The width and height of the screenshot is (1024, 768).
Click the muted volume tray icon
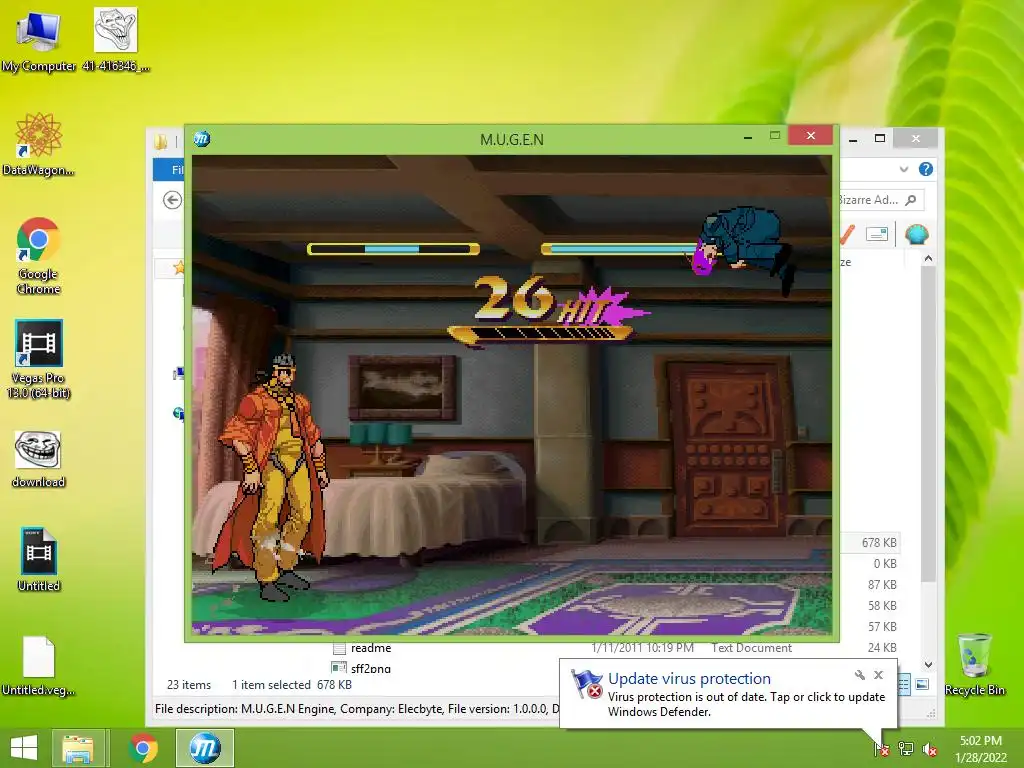point(930,749)
